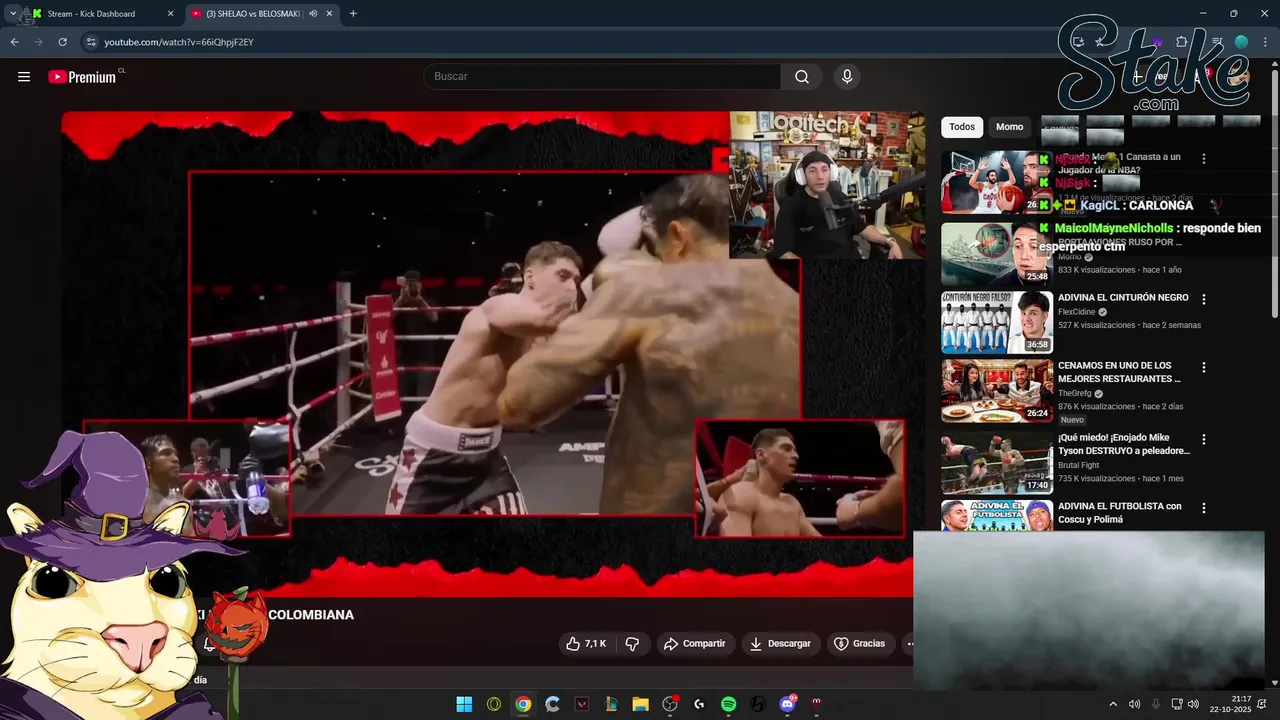Screen dimensions: 1280x720
Task: Open the notification bell in system tray
Action: click(1262, 704)
